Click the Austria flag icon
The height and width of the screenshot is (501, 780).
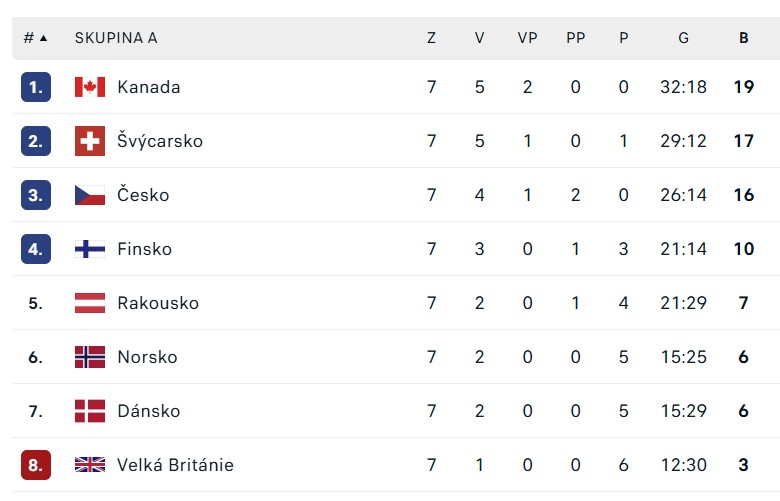pyautogui.click(x=90, y=303)
